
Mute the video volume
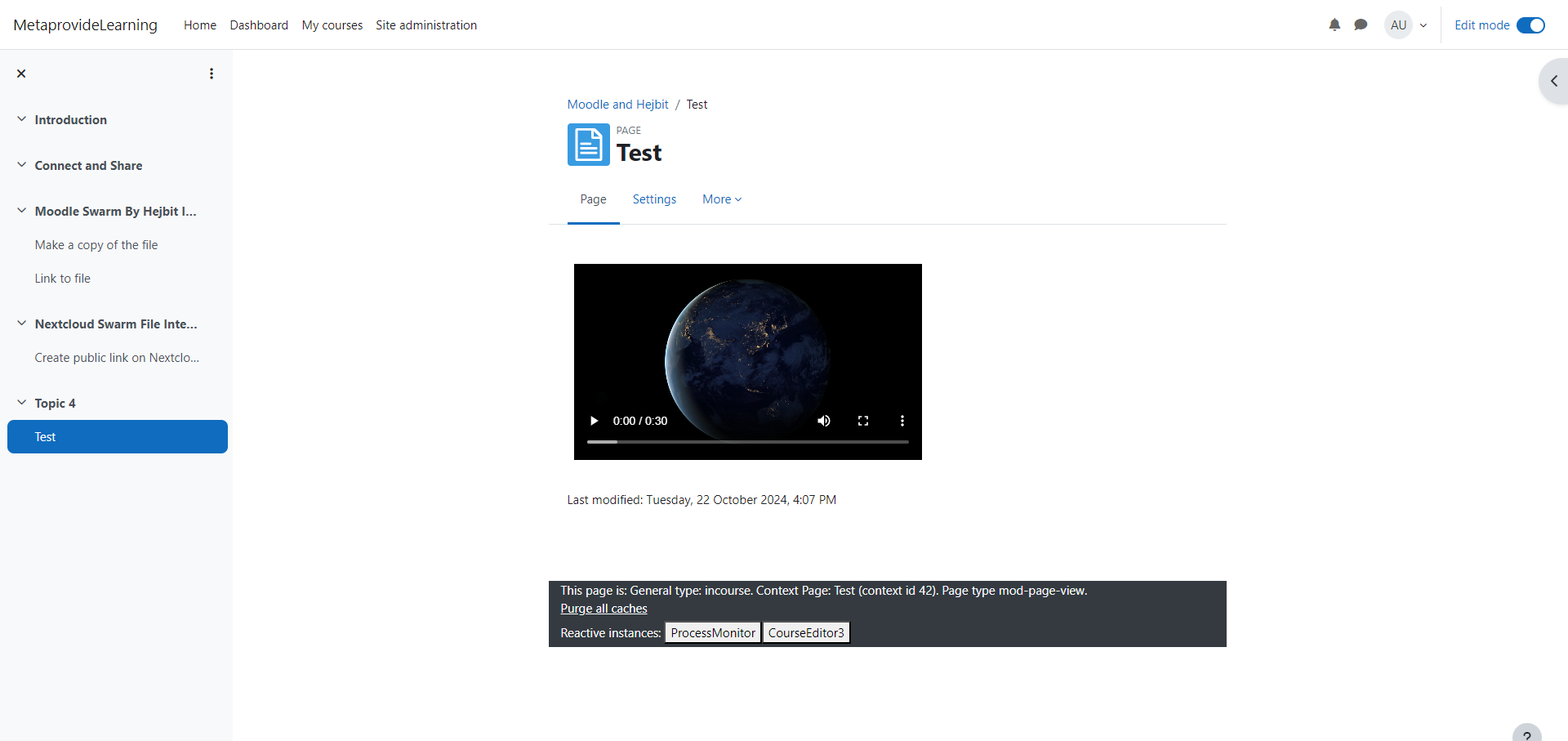(x=824, y=421)
